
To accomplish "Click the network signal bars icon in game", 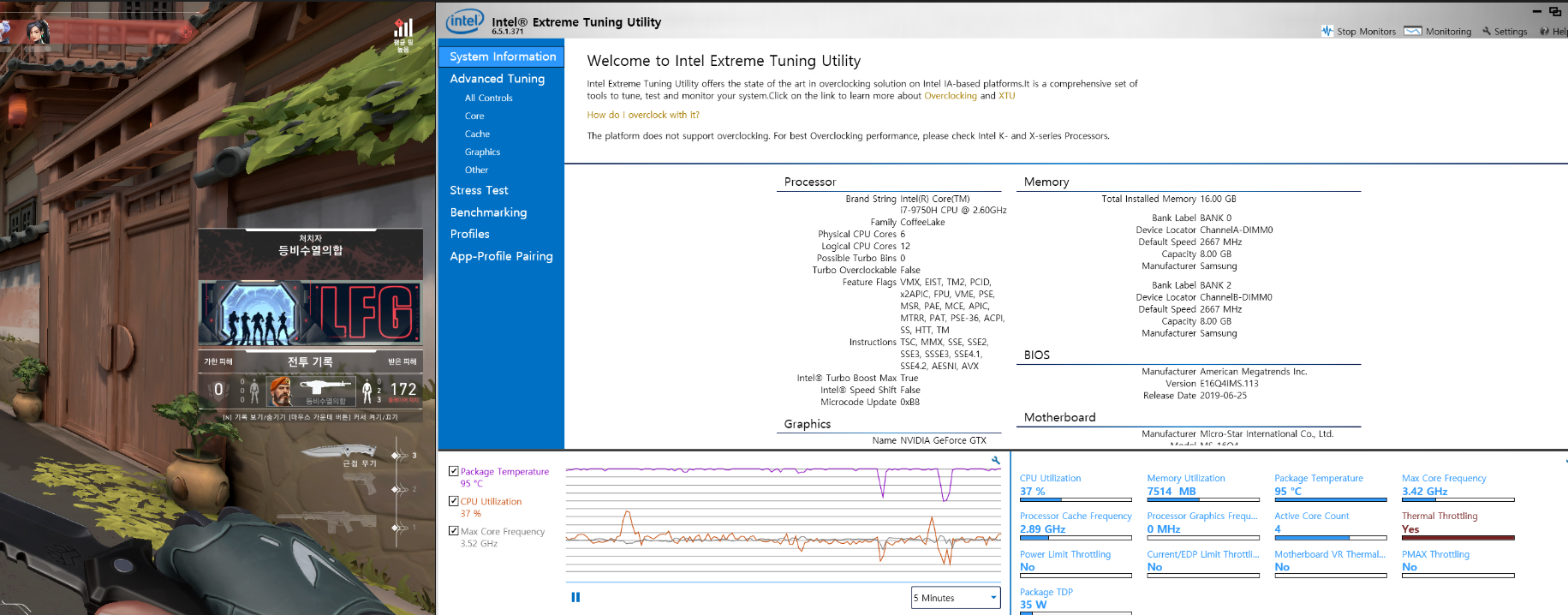I will [403, 28].
